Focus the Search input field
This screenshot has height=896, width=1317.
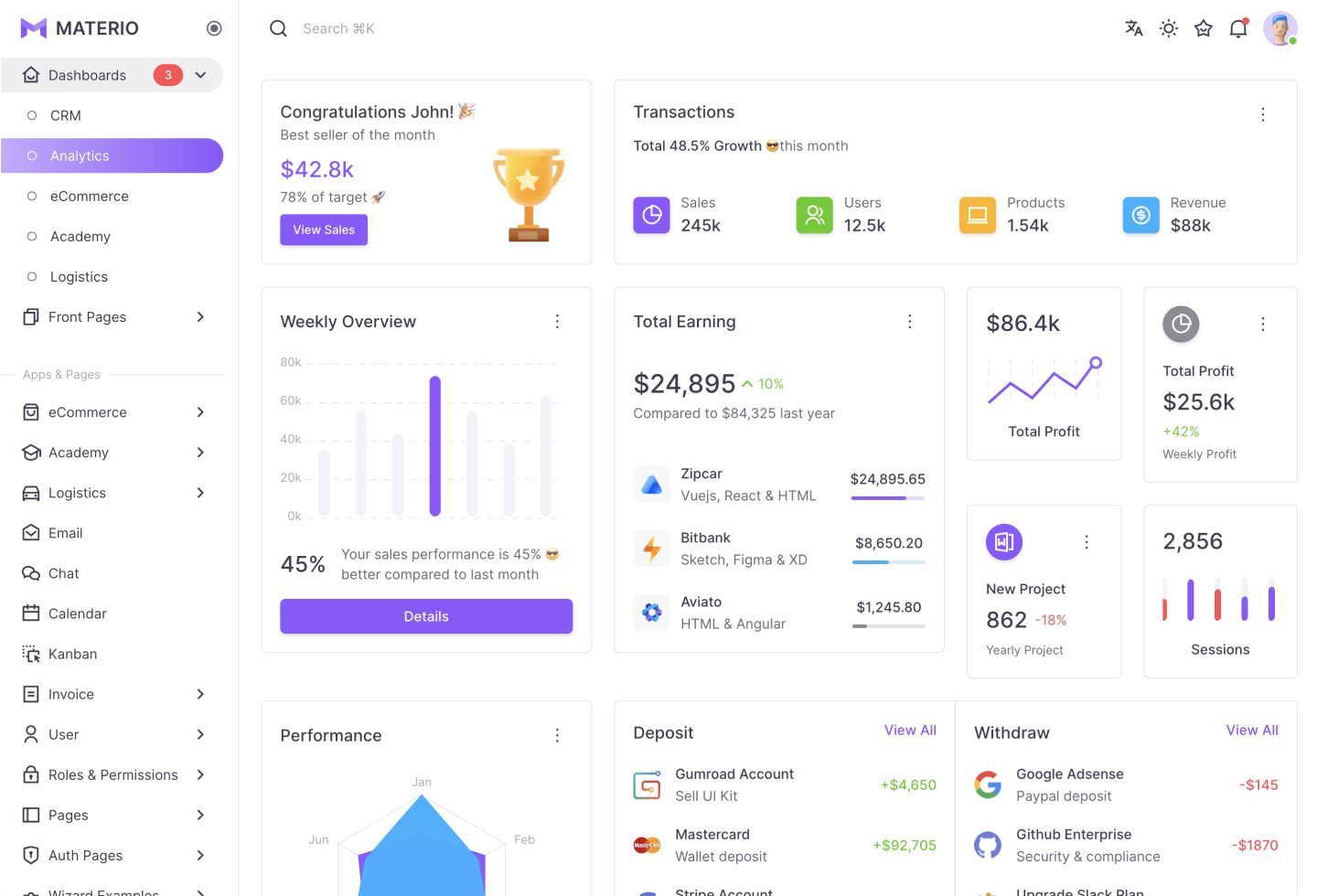339,28
